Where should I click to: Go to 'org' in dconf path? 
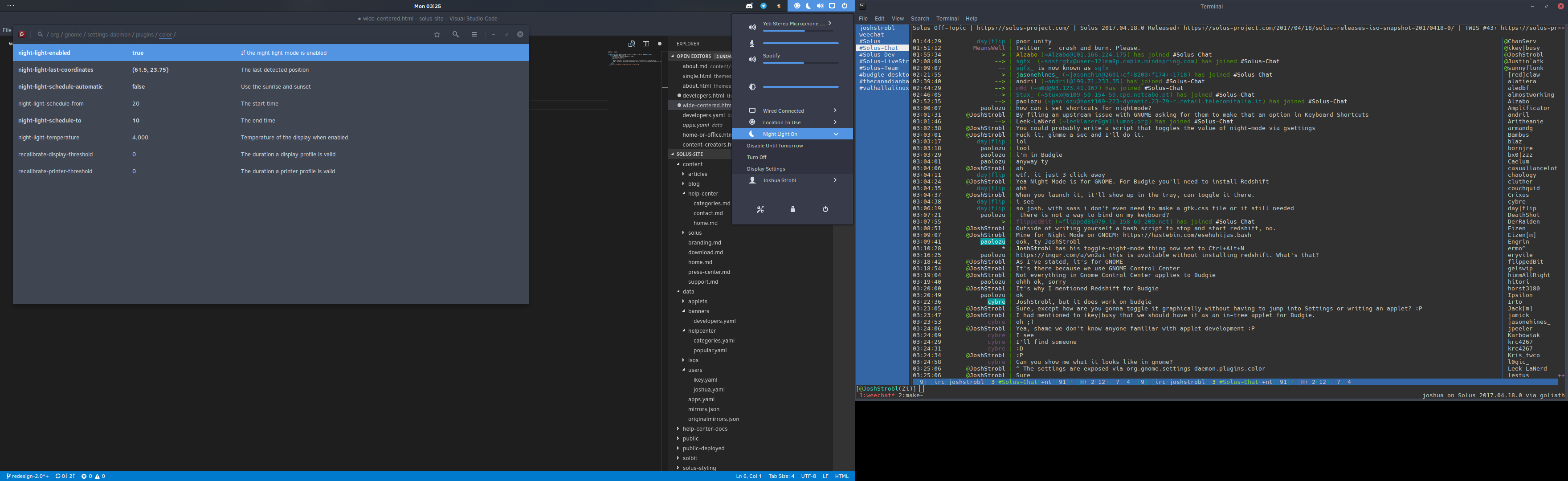click(55, 35)
